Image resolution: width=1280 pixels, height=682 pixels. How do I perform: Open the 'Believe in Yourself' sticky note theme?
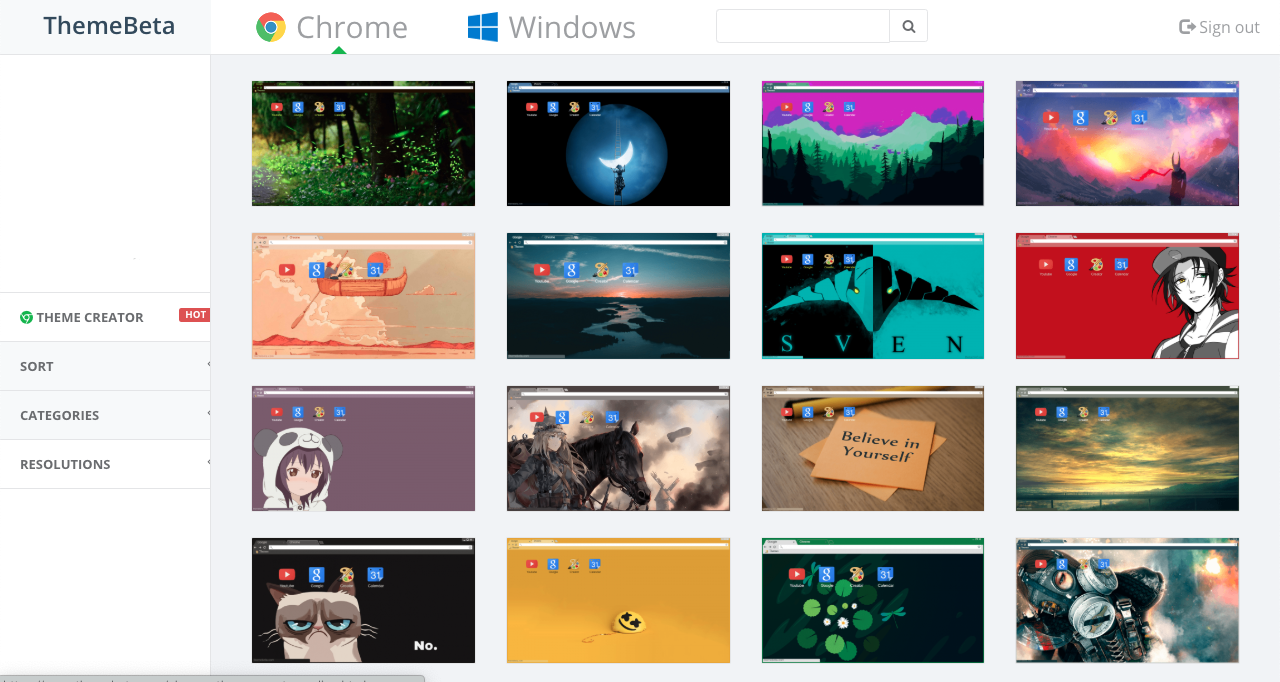[872, 448]
